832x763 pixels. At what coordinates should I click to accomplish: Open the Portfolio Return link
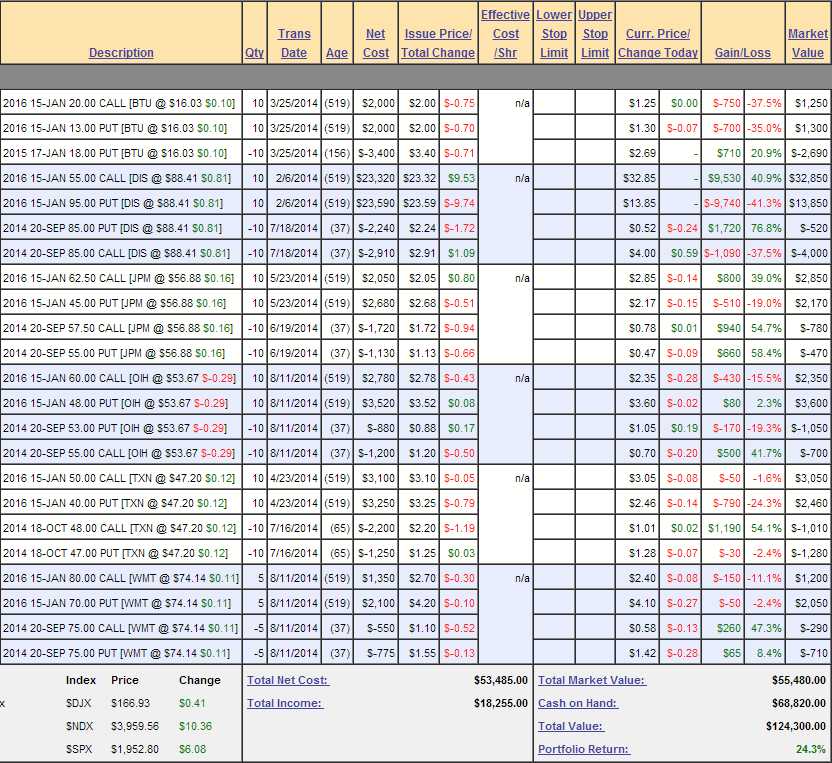click(584, 749)
